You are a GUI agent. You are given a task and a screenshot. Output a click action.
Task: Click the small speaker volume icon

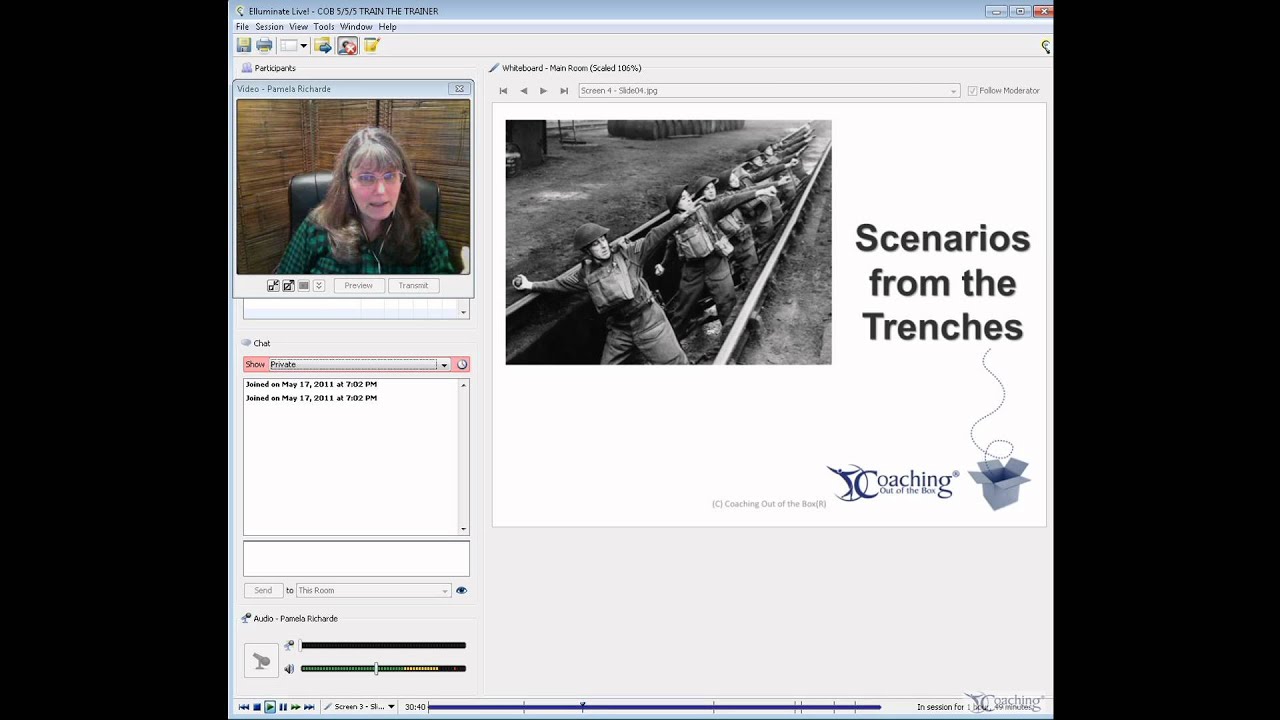point(289,669)
